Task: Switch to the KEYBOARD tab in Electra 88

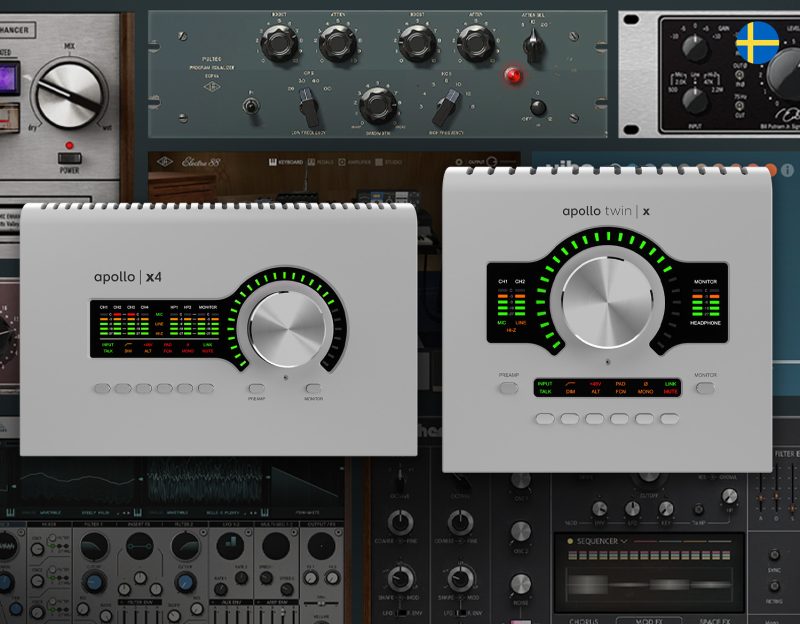Action: [286, 162]
